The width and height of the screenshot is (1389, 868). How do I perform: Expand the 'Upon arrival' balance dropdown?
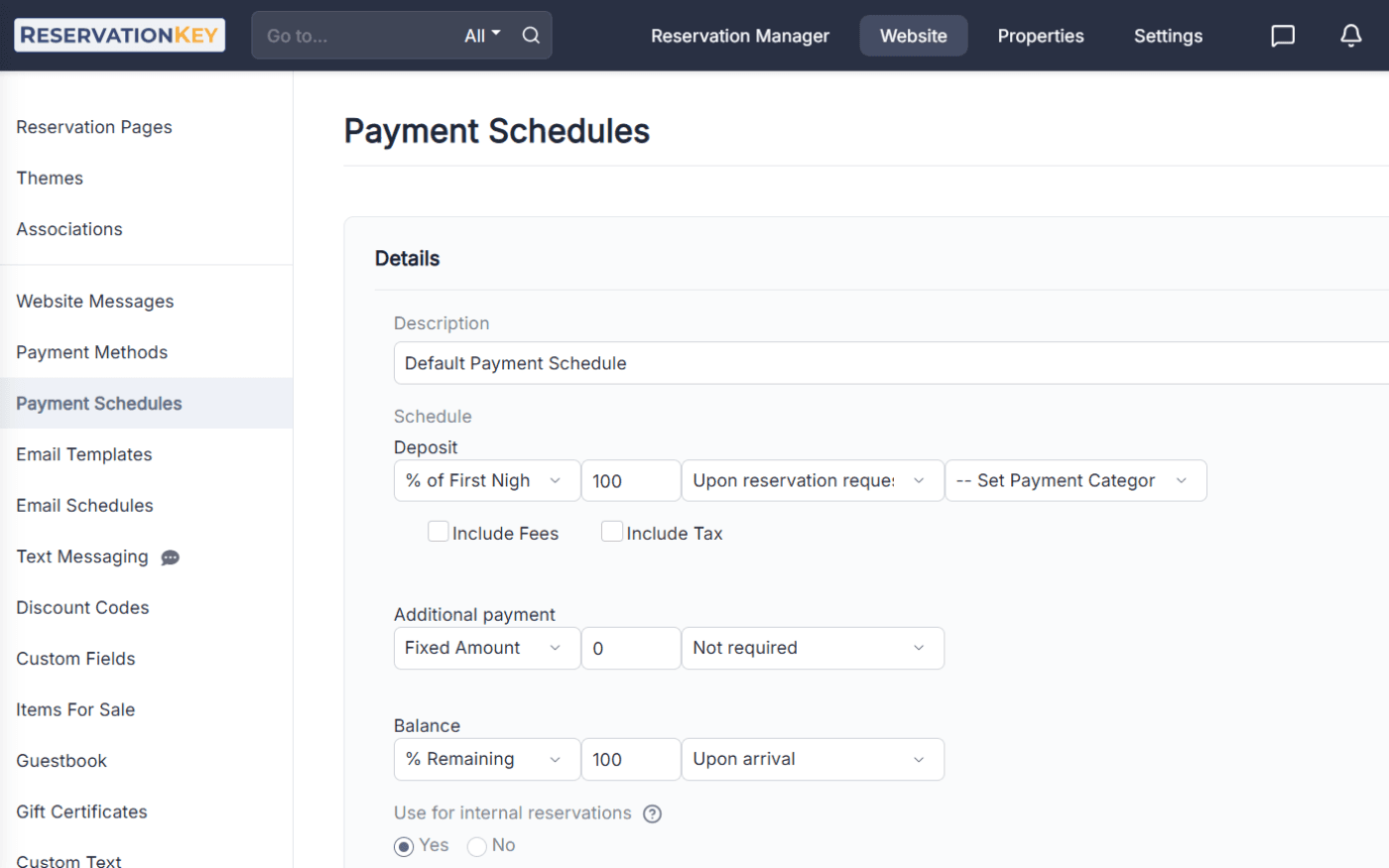pyautogui.click(x=813, y=759)
